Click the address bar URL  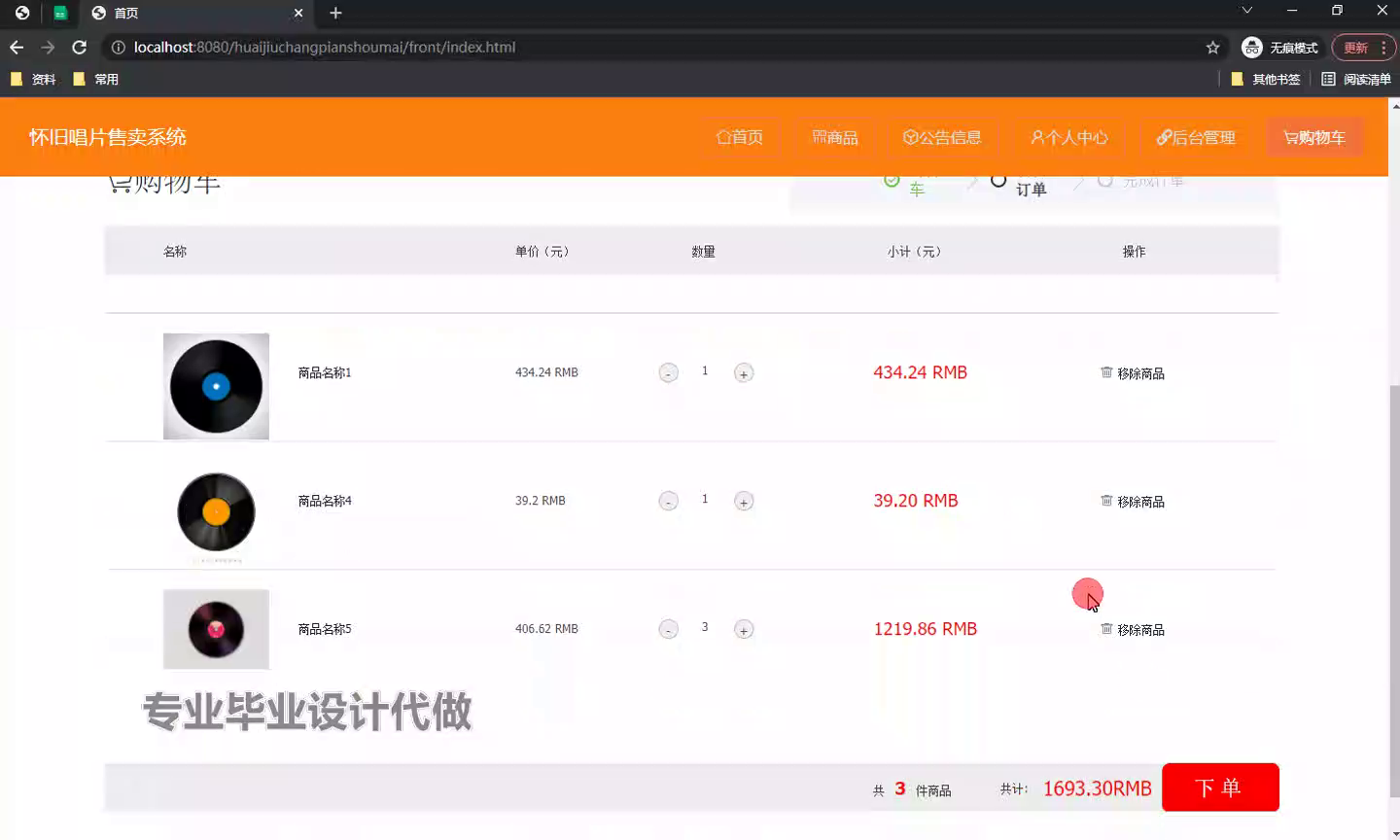tap(325, 47)
